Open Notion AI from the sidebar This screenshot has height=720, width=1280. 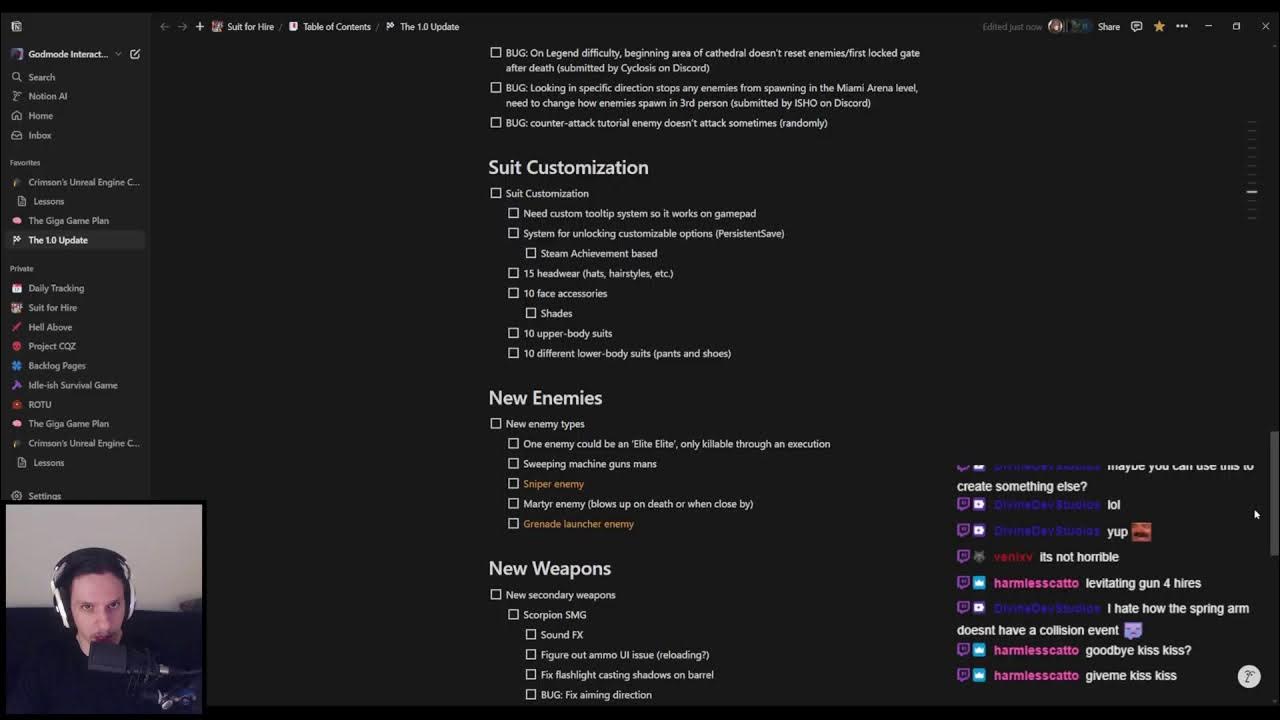(47, 96)
